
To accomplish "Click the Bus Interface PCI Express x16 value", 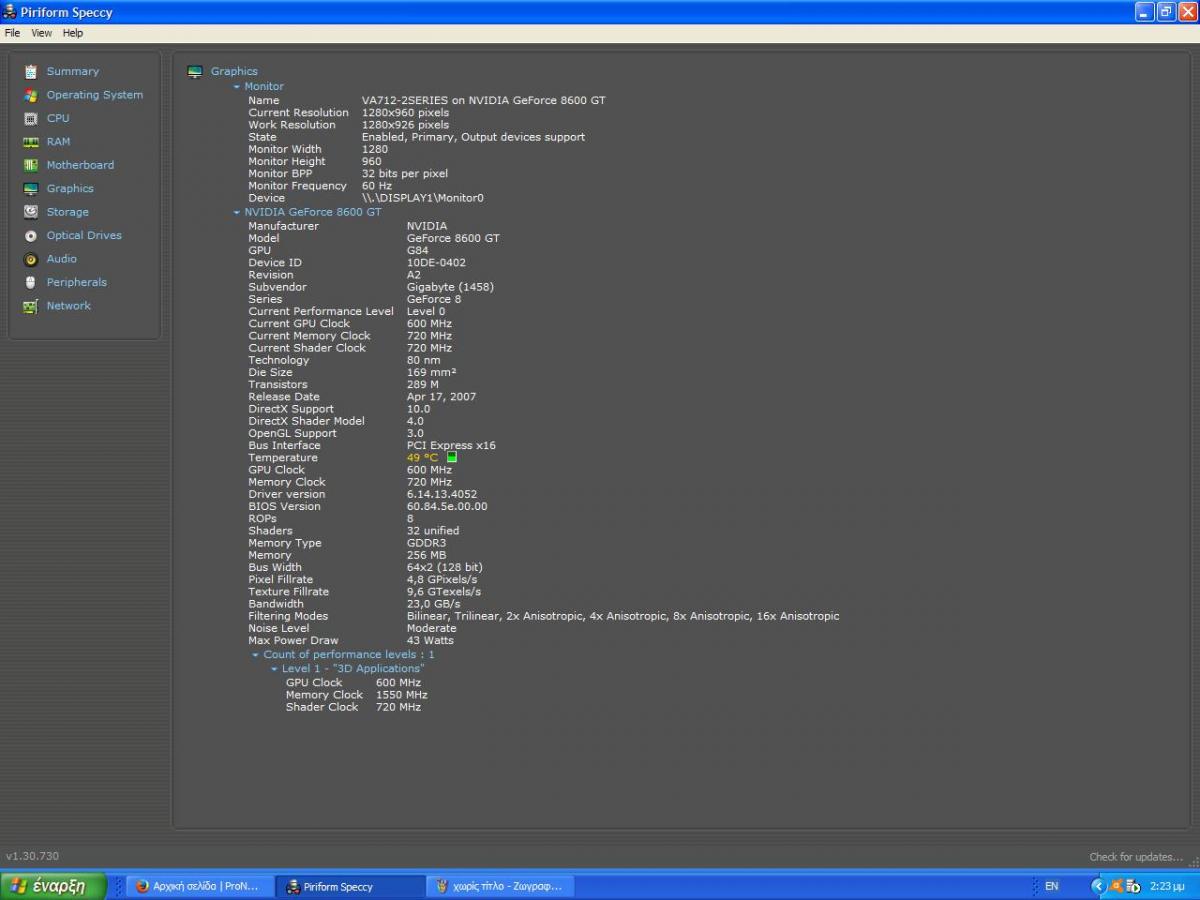I will tap(451, 446).
